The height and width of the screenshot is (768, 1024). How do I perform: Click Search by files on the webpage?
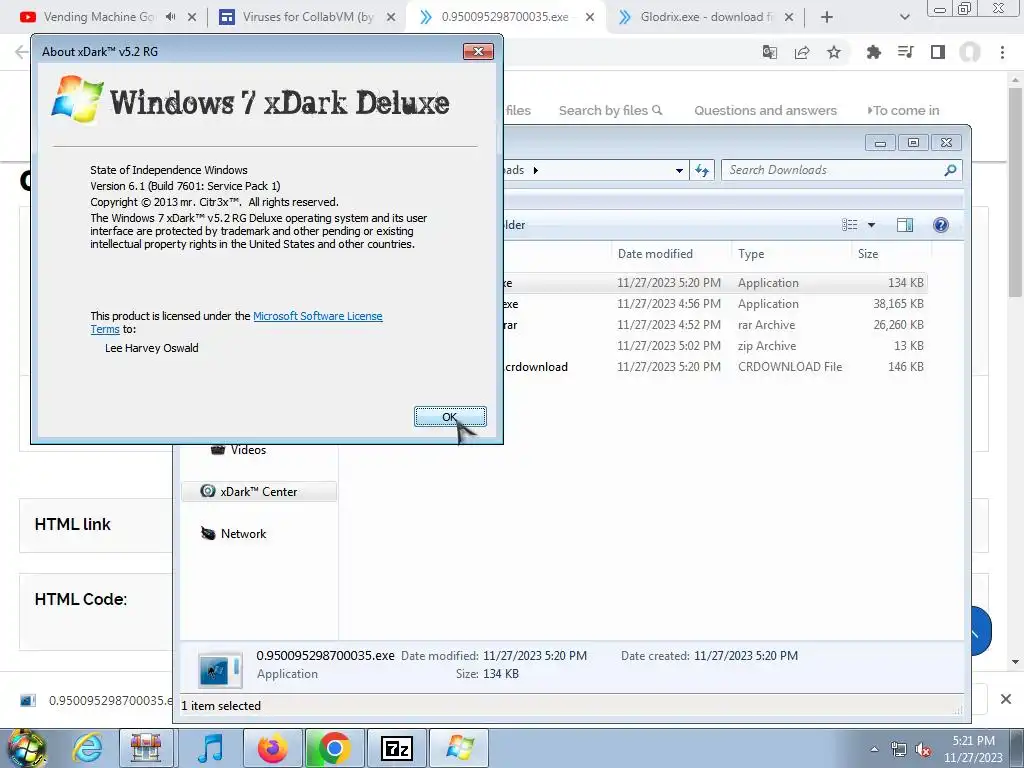(611, 110)
